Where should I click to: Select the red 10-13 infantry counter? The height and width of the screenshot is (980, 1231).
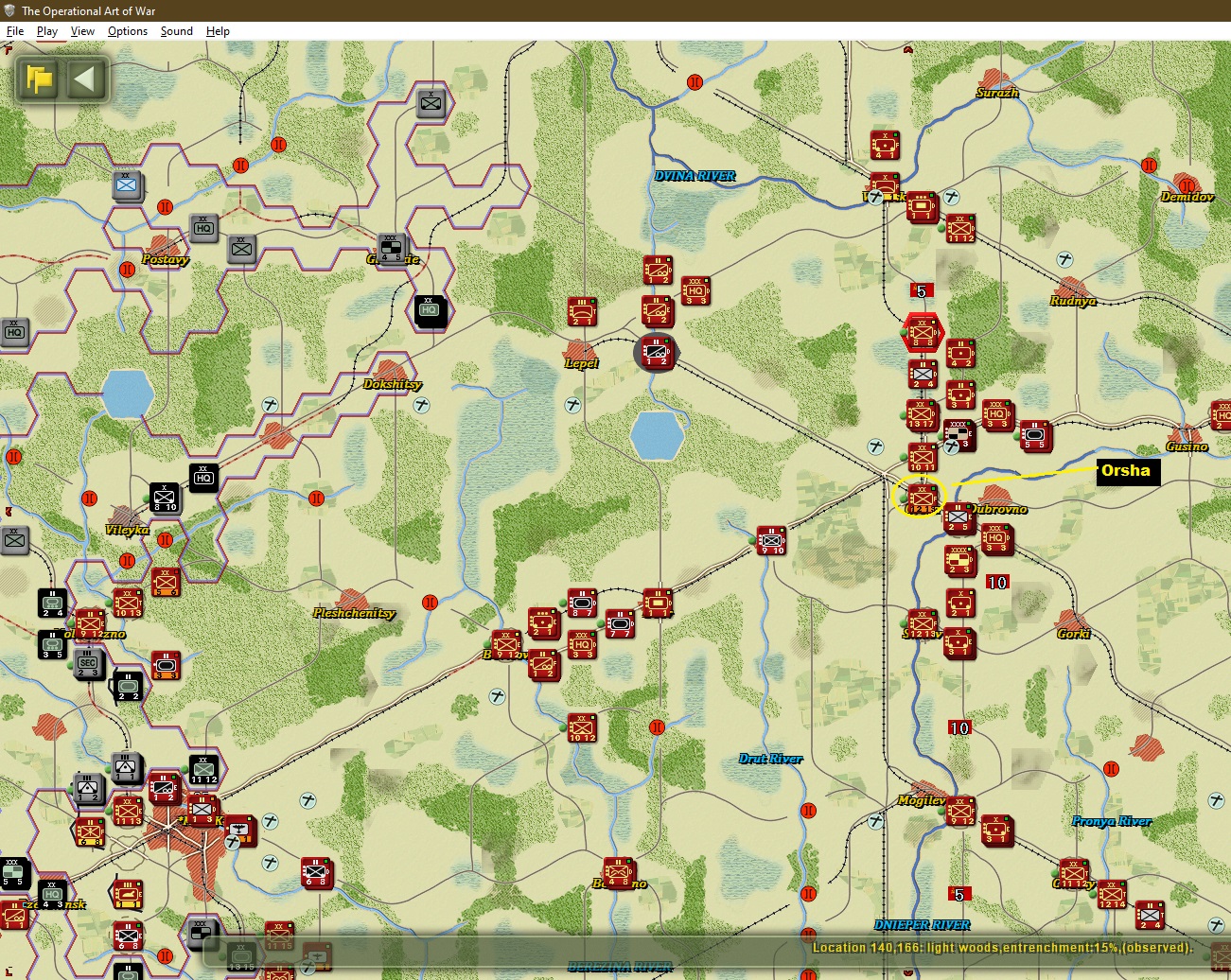point(128,603)
